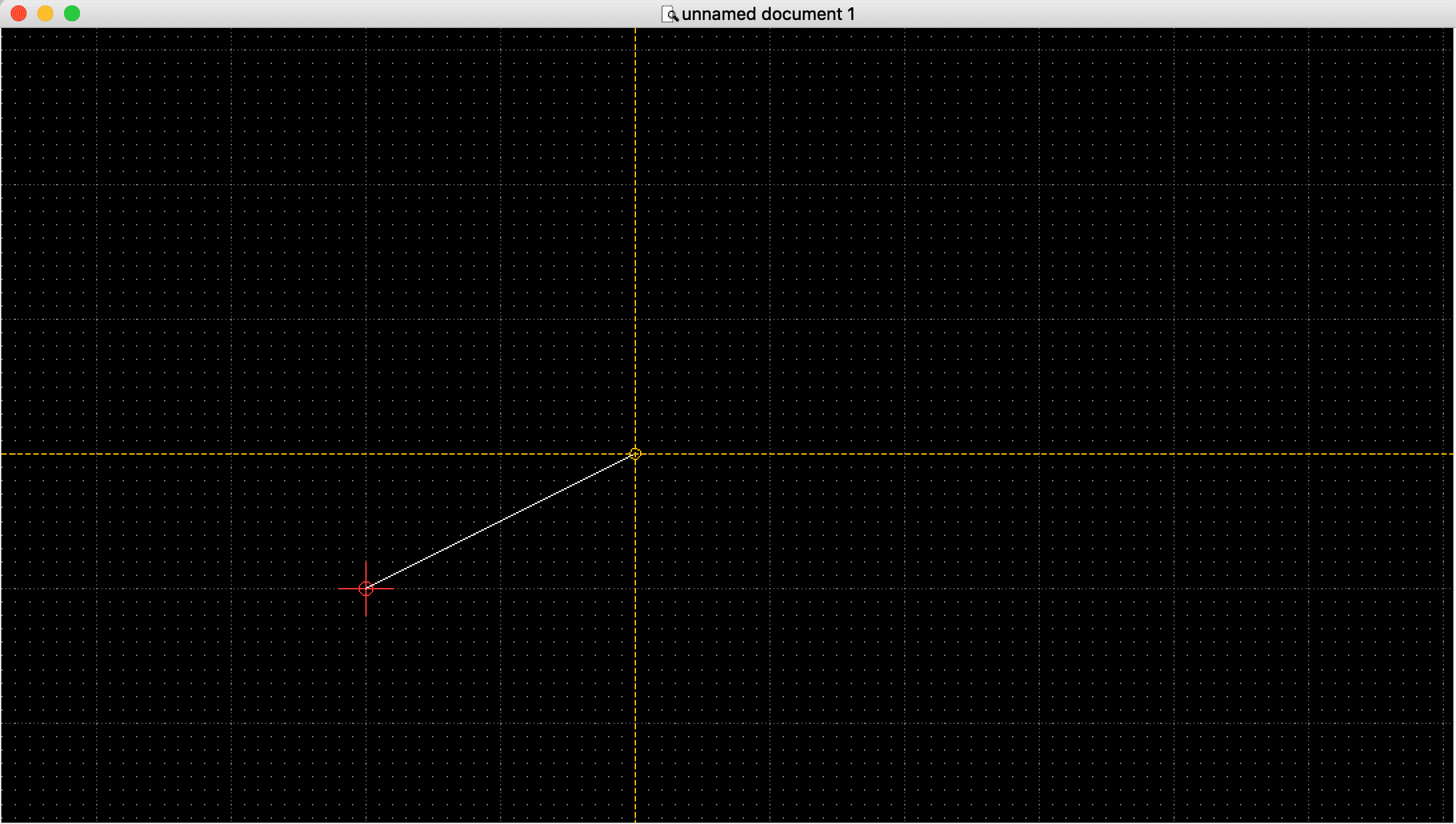Click left arm tip of red crosshair
Viewport: 1456px width, 824px height.
tap(340, 589)
